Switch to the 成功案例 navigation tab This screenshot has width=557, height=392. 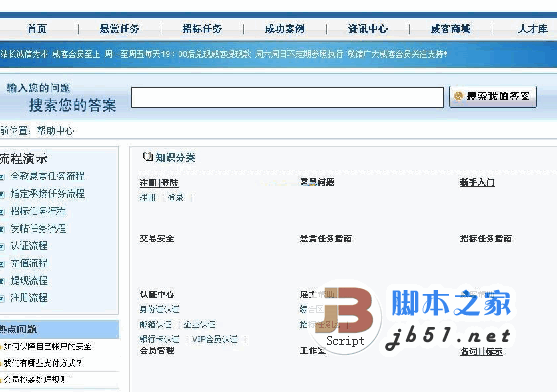point(285,28)
